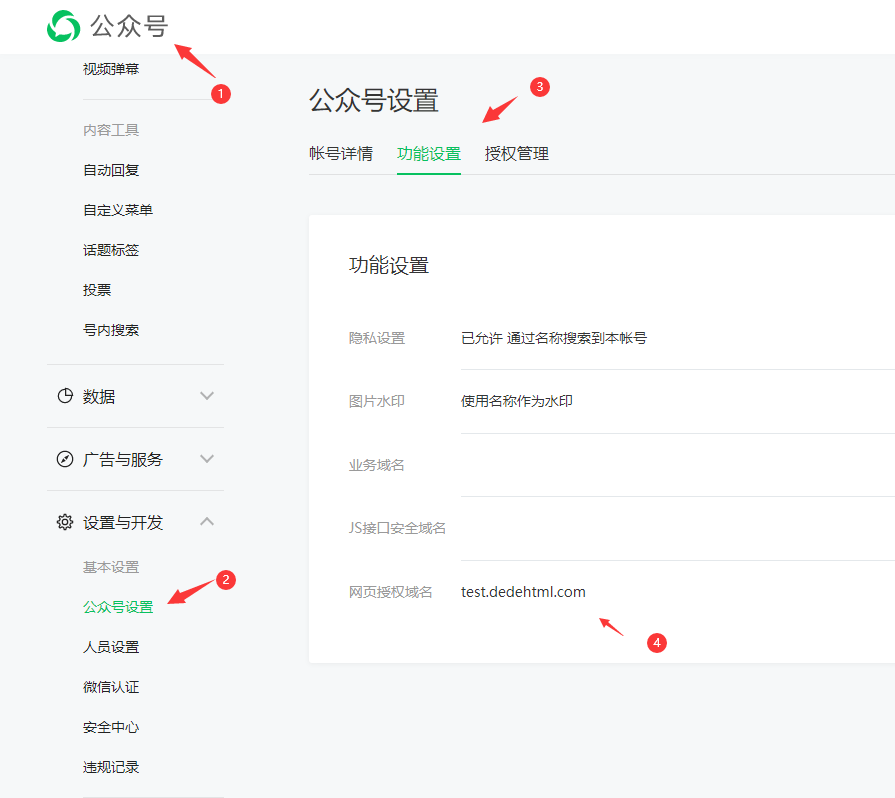Switch to the 帐号详情 tab
The image size is (895, 798).
point(341,154)
